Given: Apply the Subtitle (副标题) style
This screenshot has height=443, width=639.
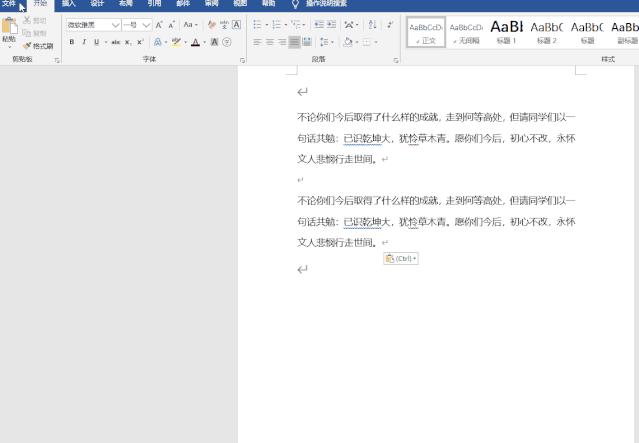Looking at the screenshot, I should pos(625,32).
